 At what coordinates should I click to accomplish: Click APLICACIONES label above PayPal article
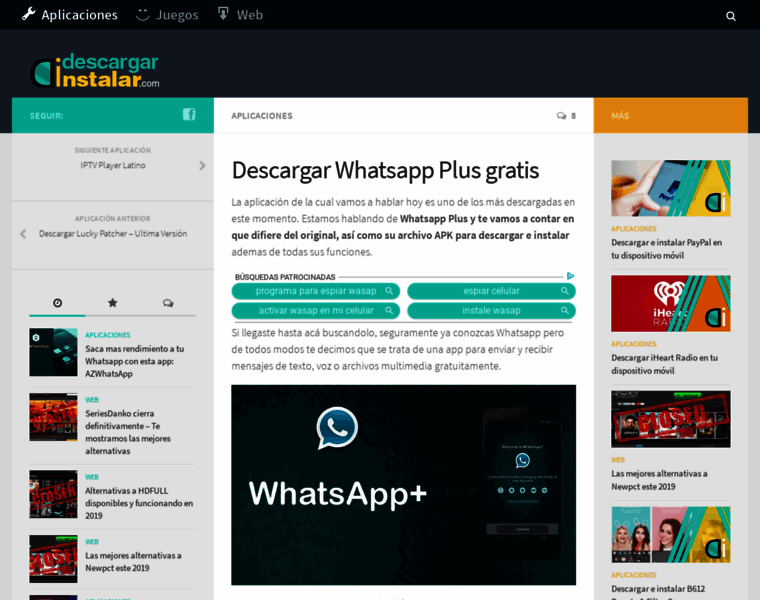point(633,229)
